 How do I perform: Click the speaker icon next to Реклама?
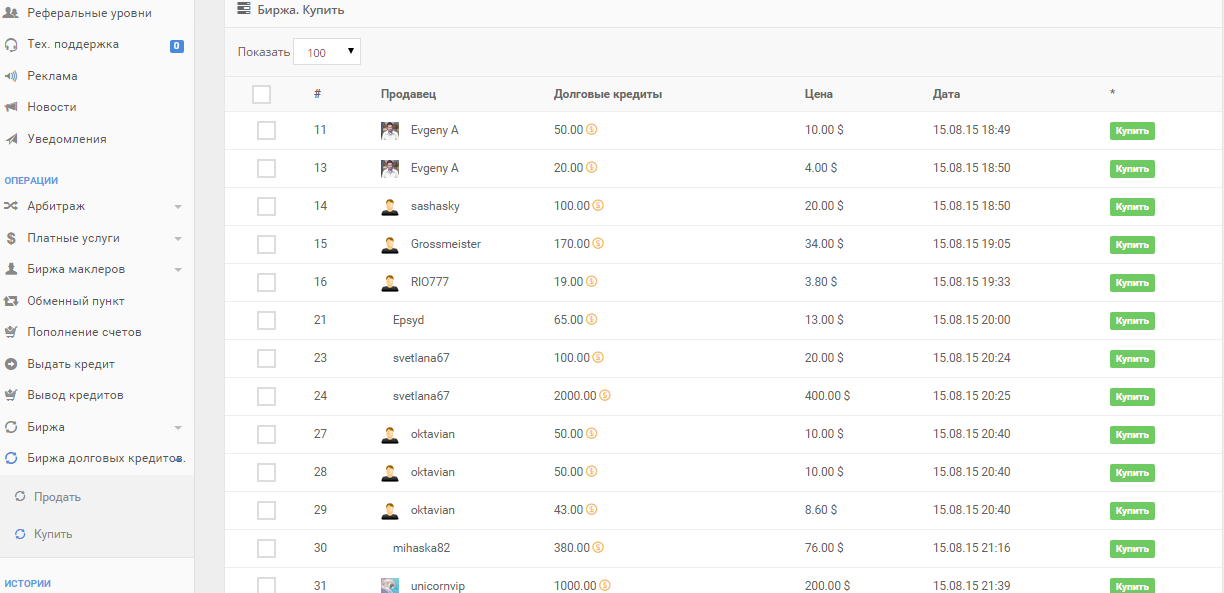pyautogui.click(x=12, y=76)
